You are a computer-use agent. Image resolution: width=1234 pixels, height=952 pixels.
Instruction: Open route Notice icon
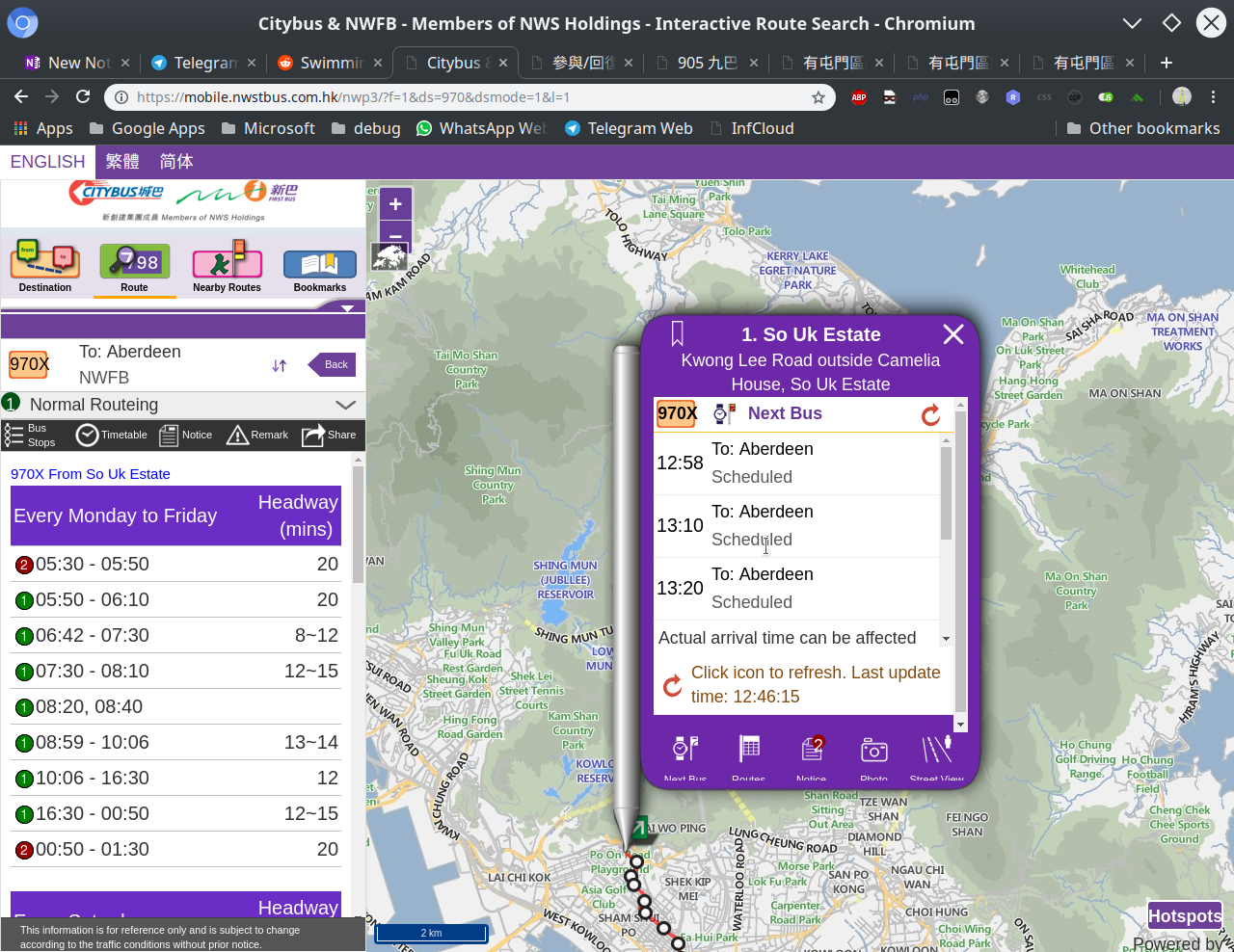pos(185,435)
